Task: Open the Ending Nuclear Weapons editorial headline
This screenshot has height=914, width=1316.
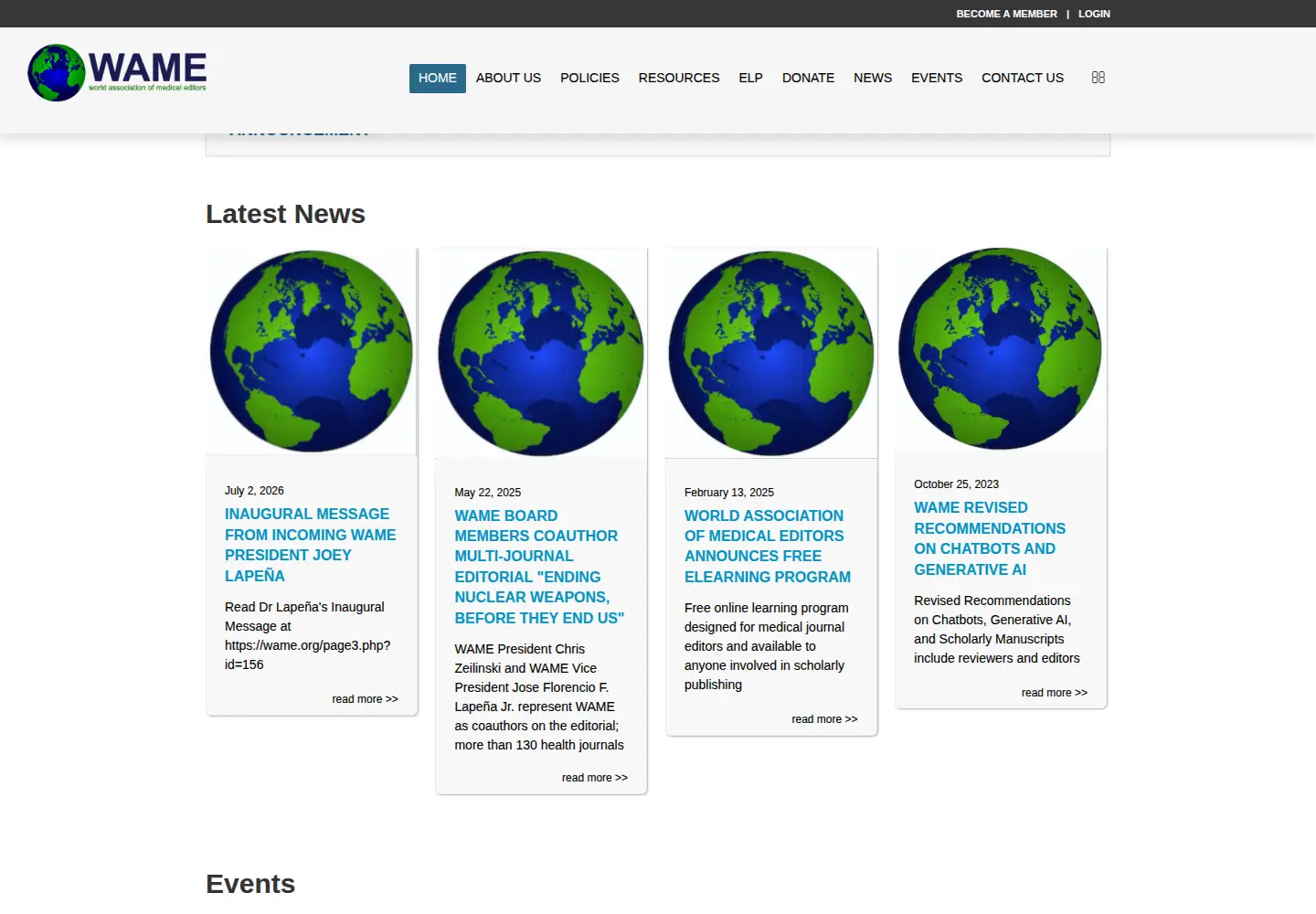Action: click(x=539, y=567)
